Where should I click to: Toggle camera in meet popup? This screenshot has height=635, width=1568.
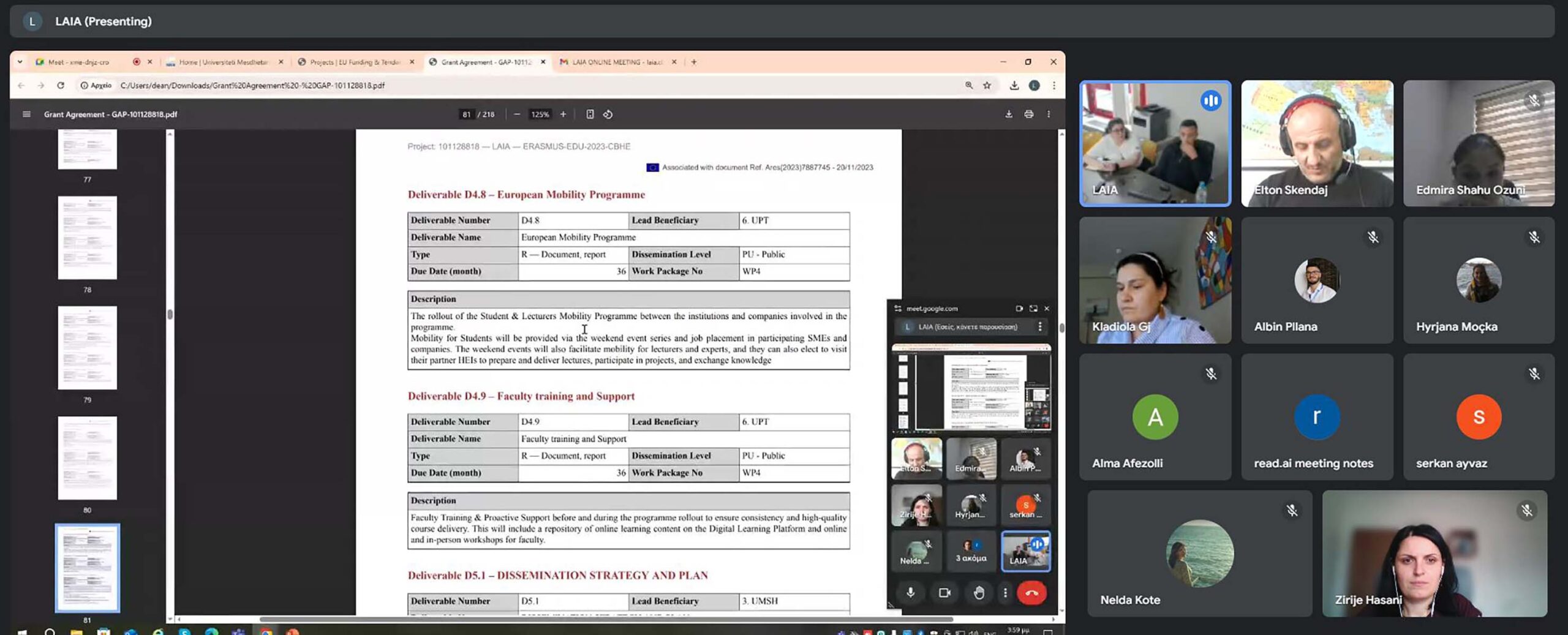pos(944,593)
